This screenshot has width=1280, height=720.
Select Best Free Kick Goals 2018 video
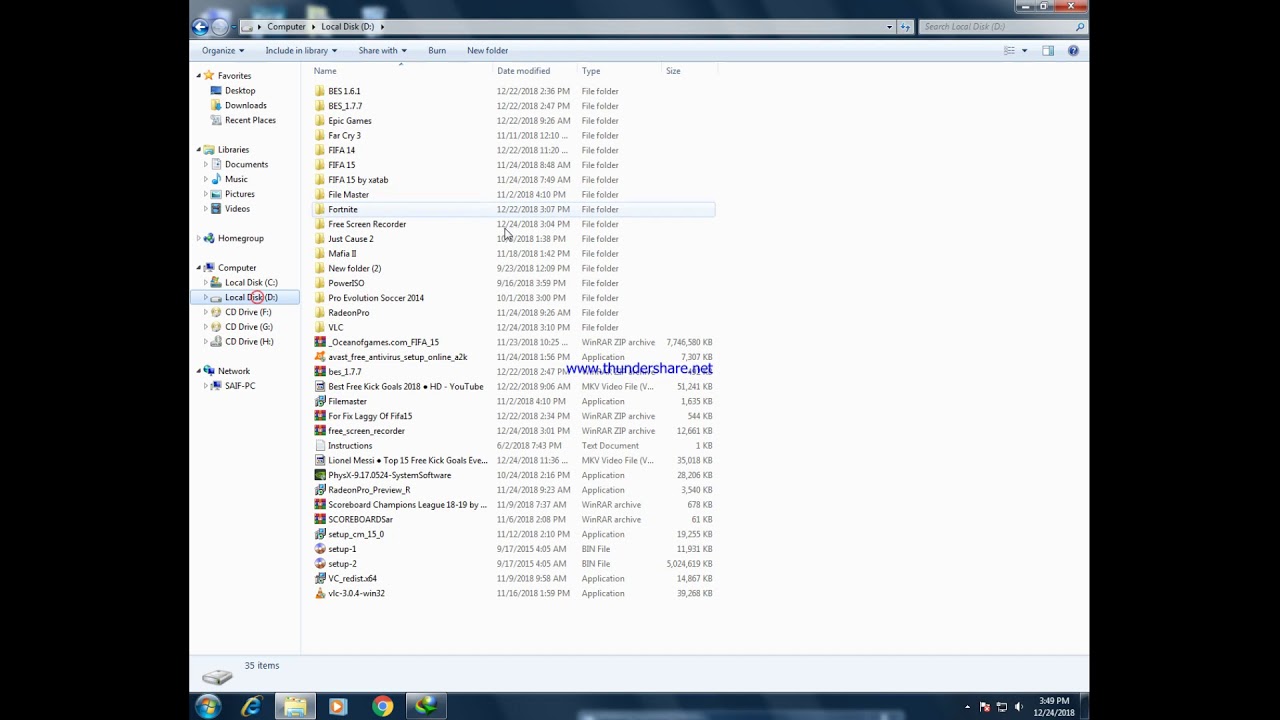point(405,386)
